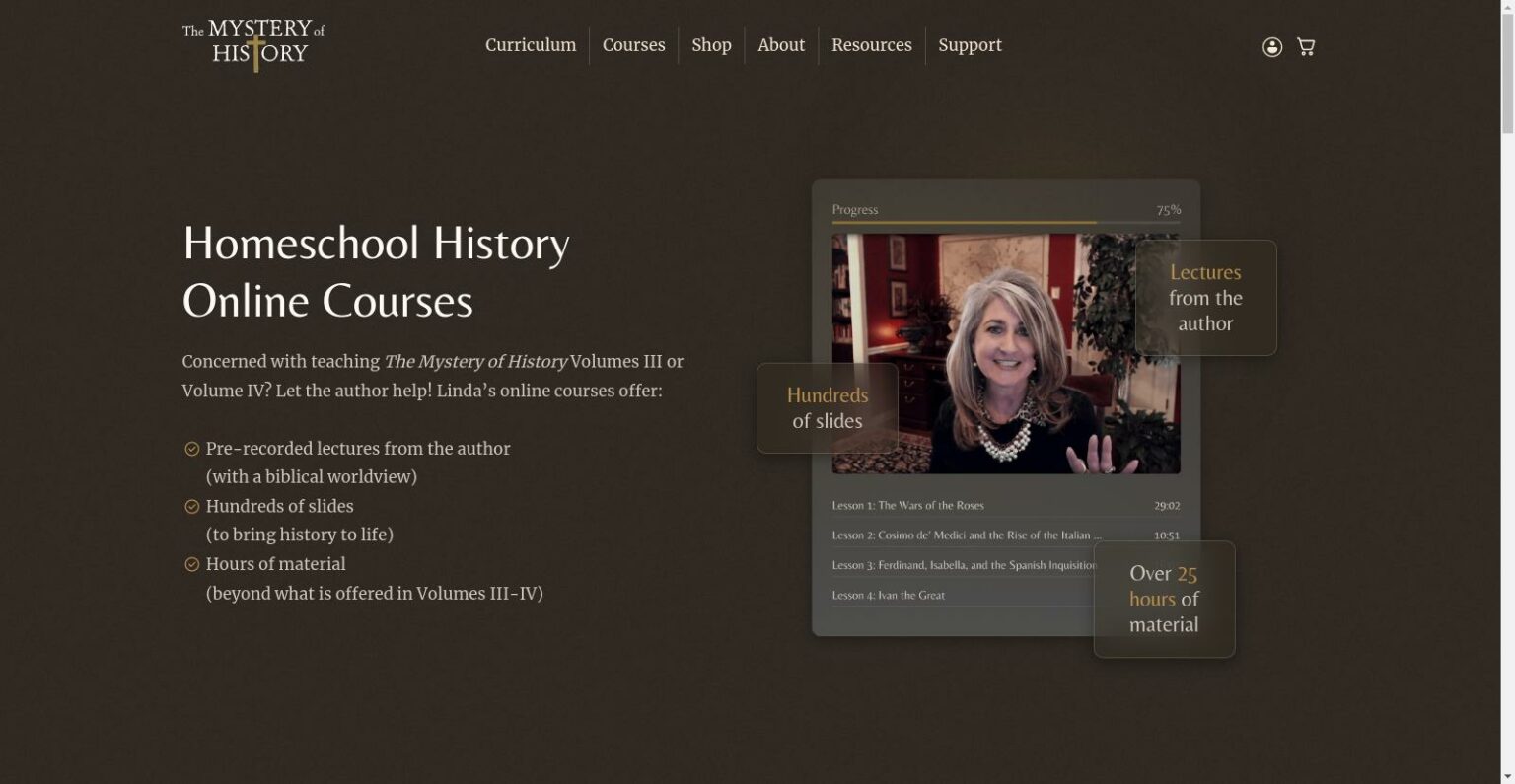Viewport: 1515px width, 784px height.
Task: Click the checkmark beside "Pre-recorded lectures"
Action: pyautogui.click(x=190, y=448)
